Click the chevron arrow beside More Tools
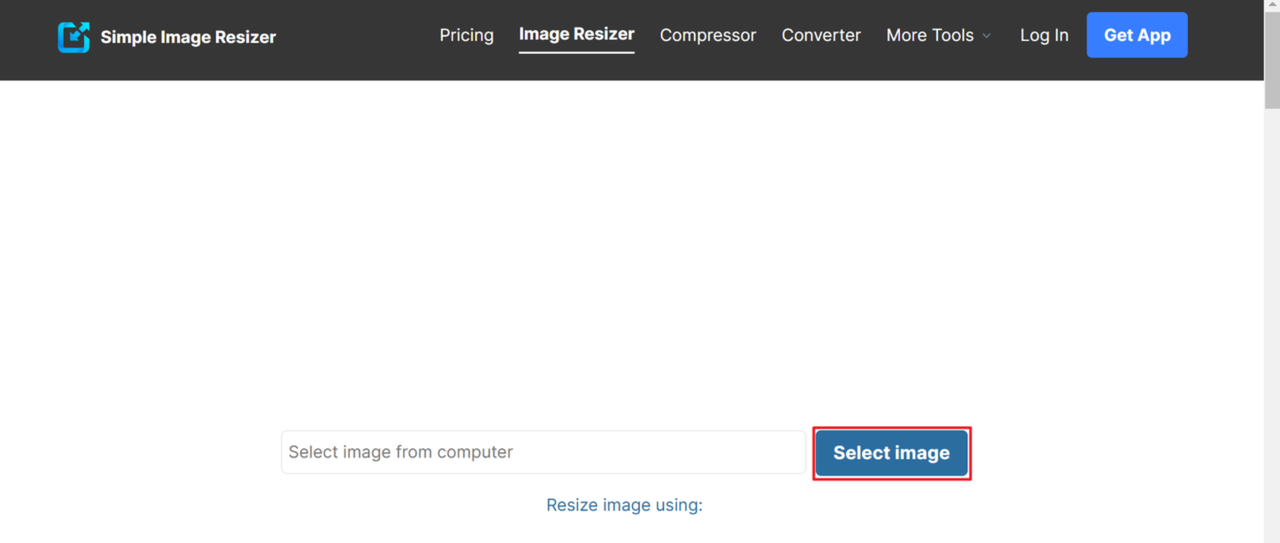The image size is (1280, 543). pyautogui.click(x=987, y=36)
